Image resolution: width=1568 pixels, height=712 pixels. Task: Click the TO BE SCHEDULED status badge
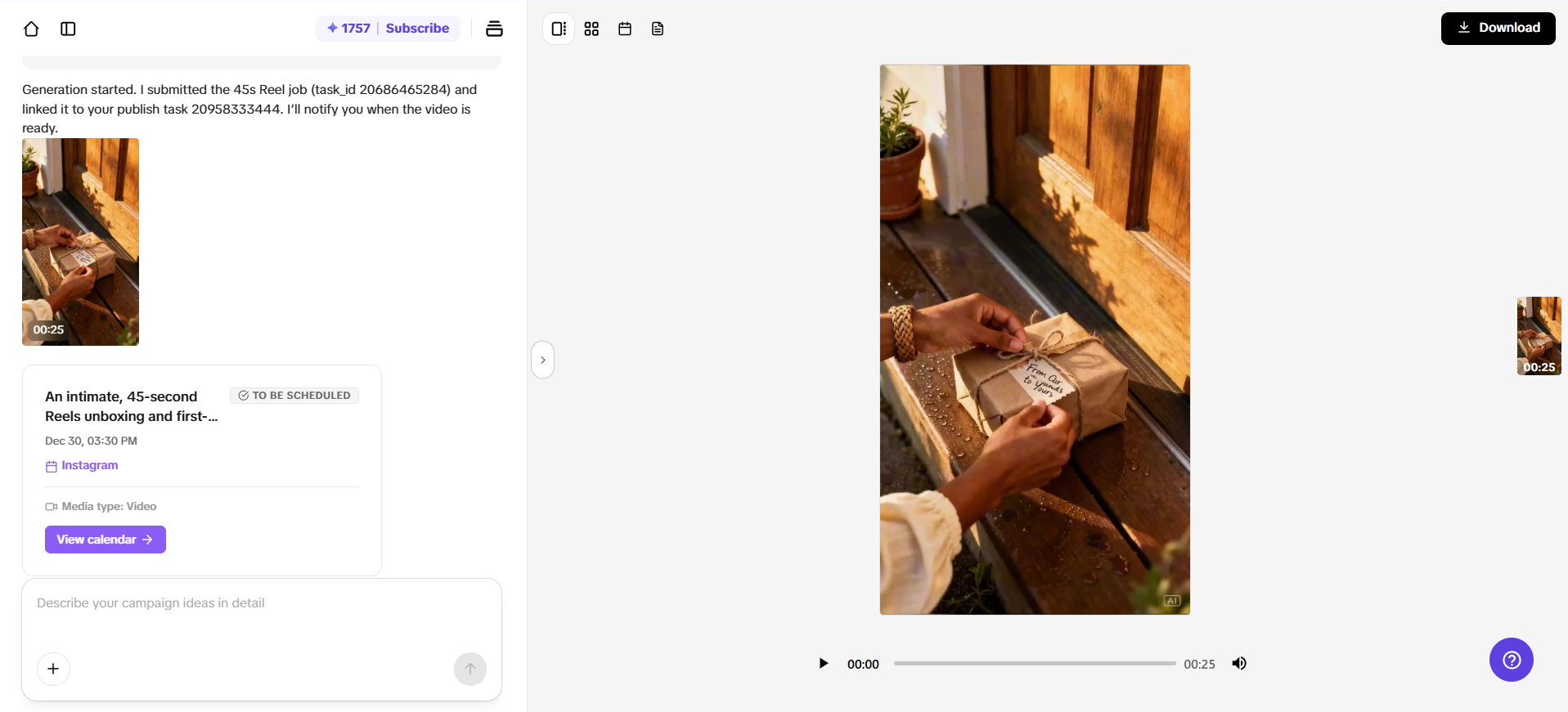294,396
